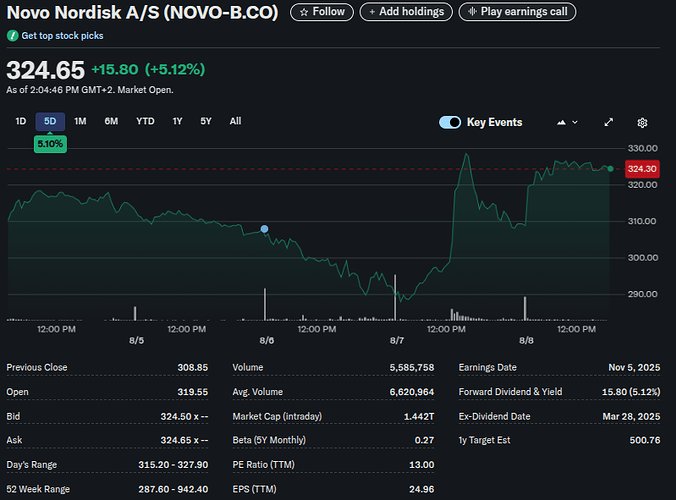The width and height of the screenshot is (676, 500).
Task: Click the Ask value 324.65
Action: point(184,440)
